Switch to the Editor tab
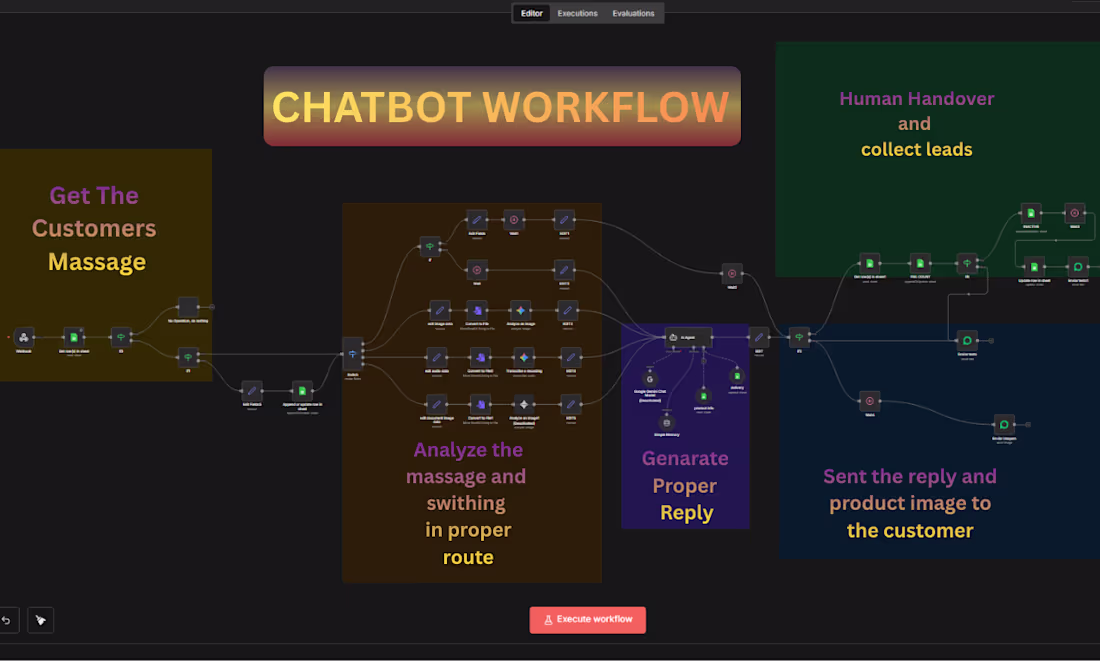Viewport: 1100px width, 661px height. click(531, 13)
